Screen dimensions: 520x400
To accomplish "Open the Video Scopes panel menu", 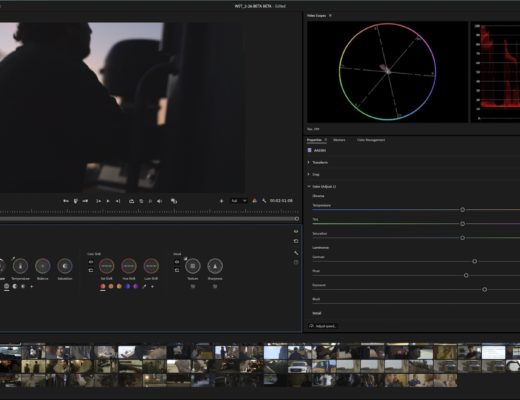I will point(330,15).
